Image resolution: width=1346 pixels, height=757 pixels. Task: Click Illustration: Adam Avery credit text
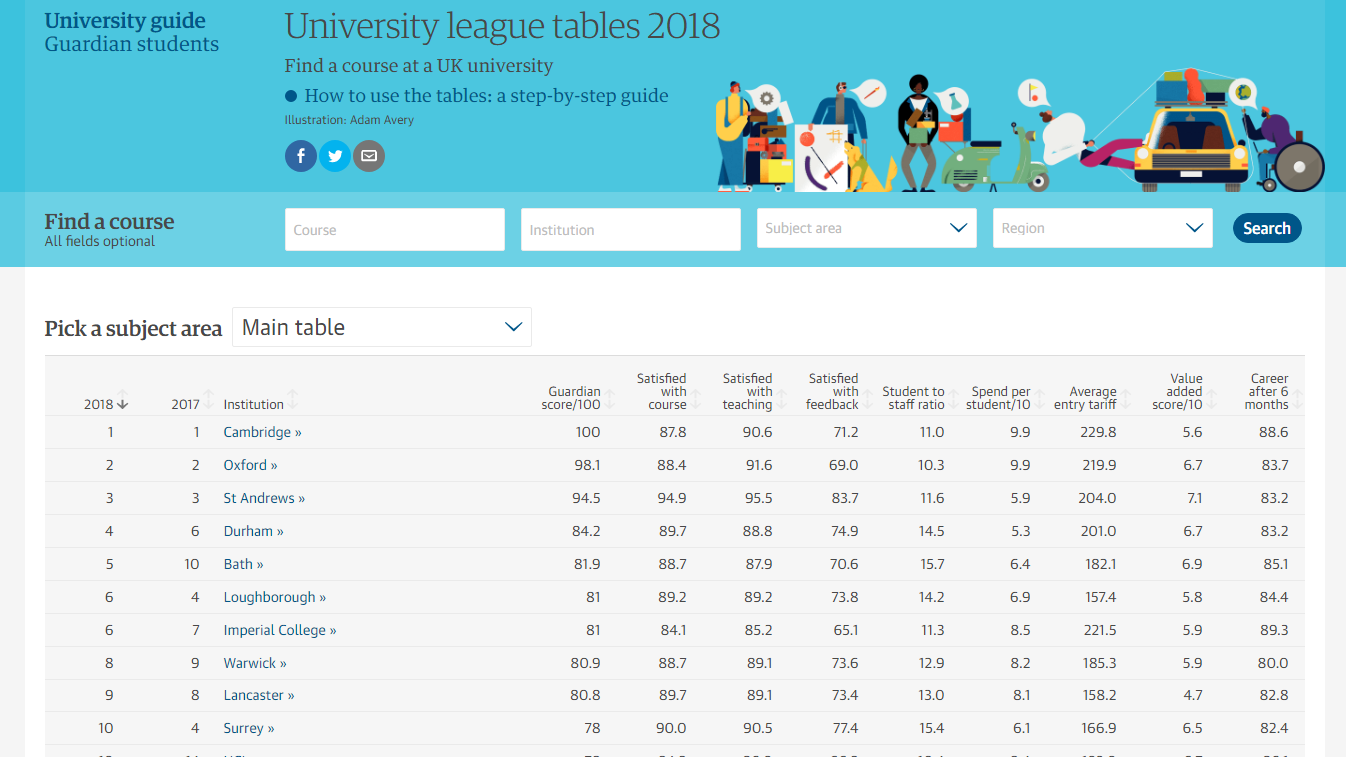[x=349, y=120]
